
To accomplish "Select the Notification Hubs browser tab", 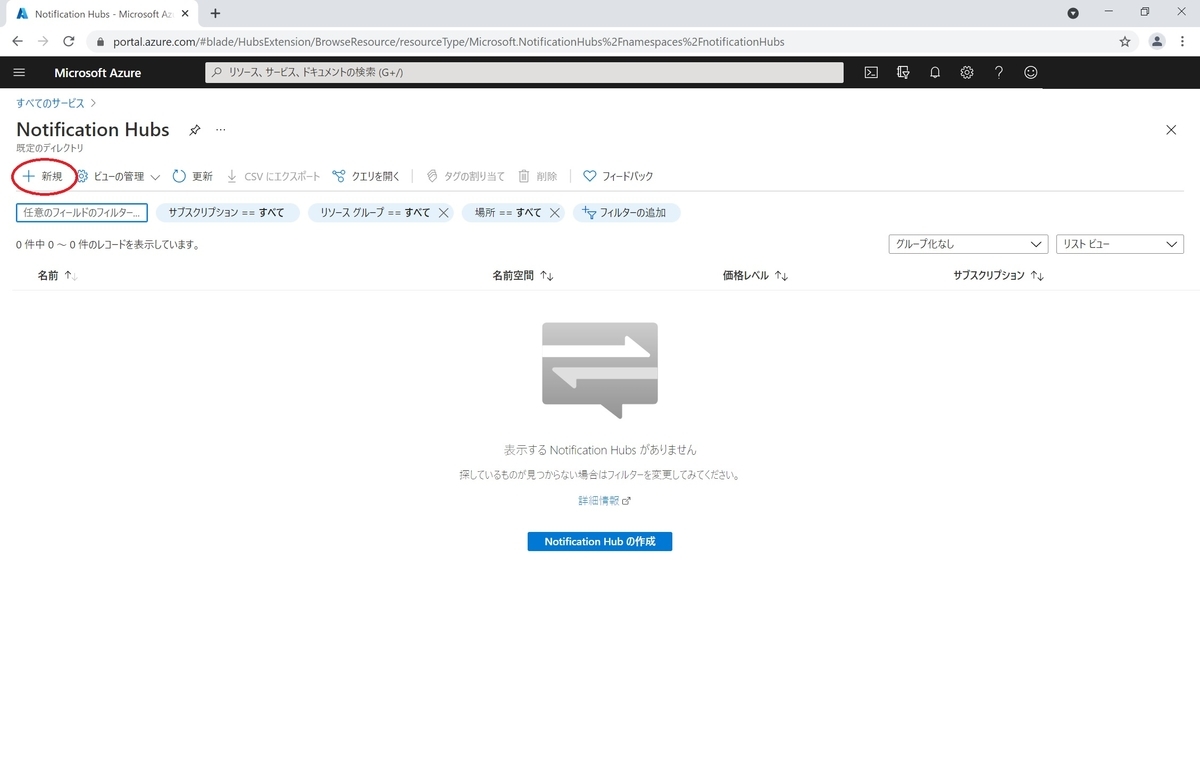I will click(101, 14).
